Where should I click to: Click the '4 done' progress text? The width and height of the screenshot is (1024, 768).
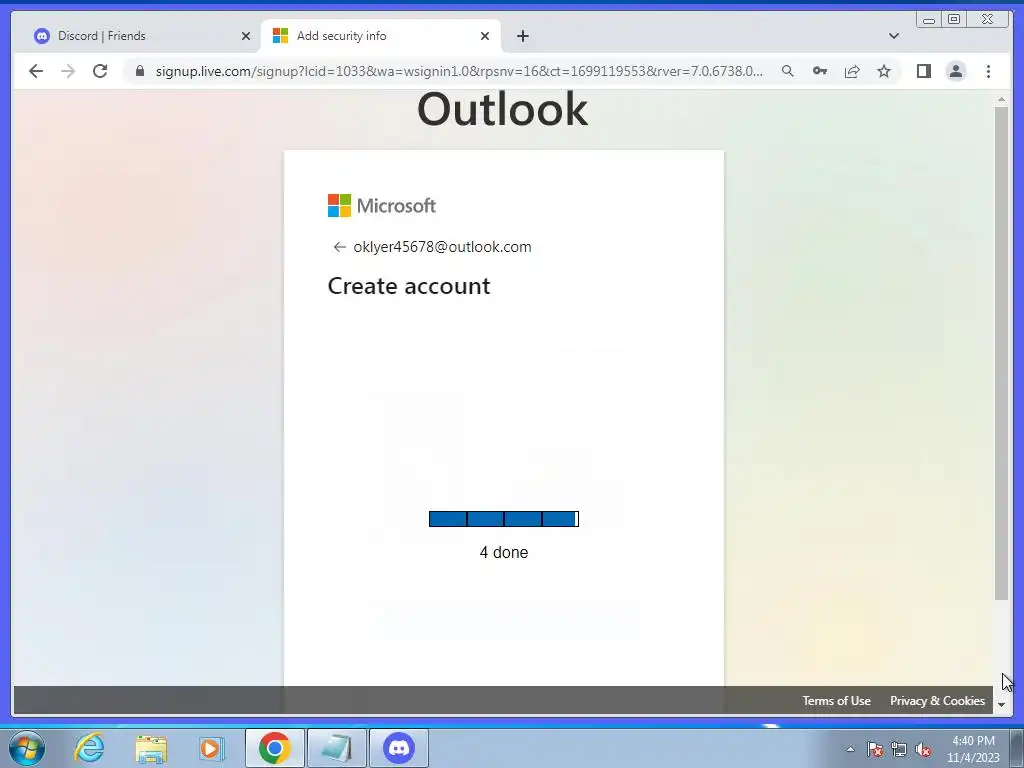(504, 552)
